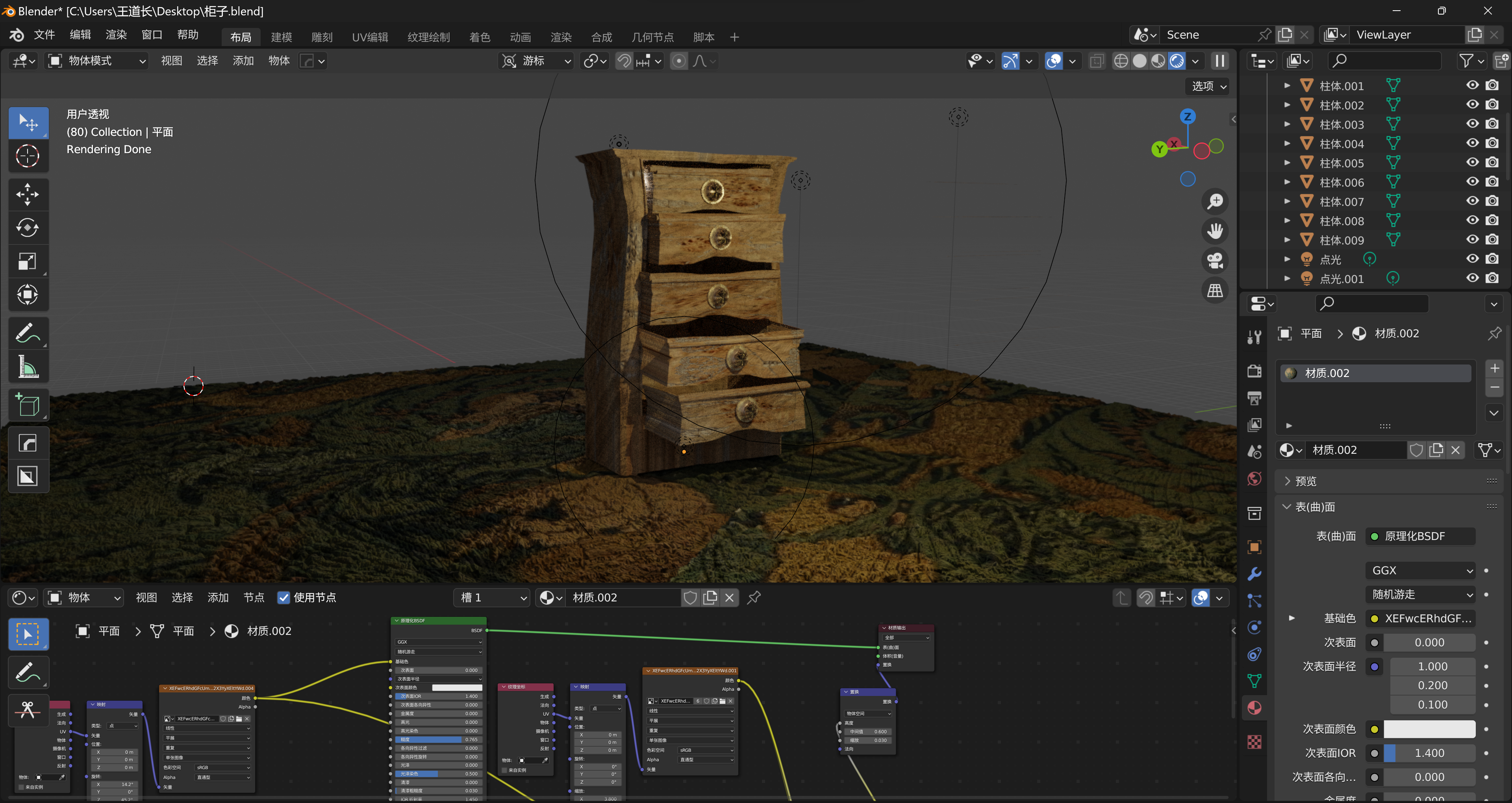Switch perspective/orthographic grid icon
1512x803 pixels.
(1214, 290)
